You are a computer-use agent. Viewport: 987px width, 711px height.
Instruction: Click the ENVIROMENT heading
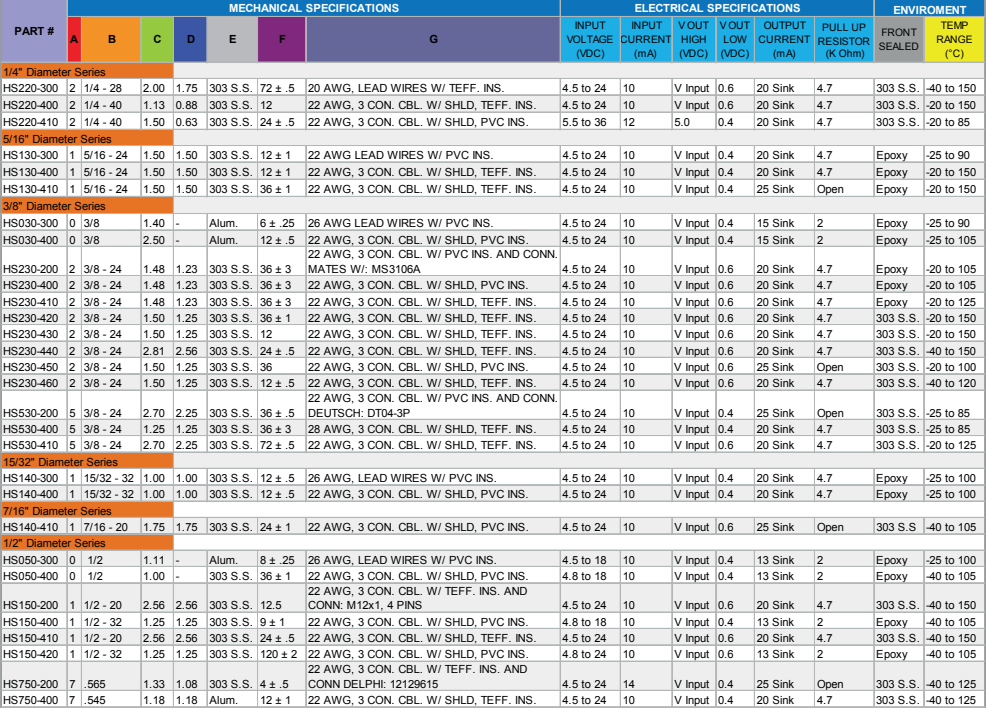coord(929,9)
